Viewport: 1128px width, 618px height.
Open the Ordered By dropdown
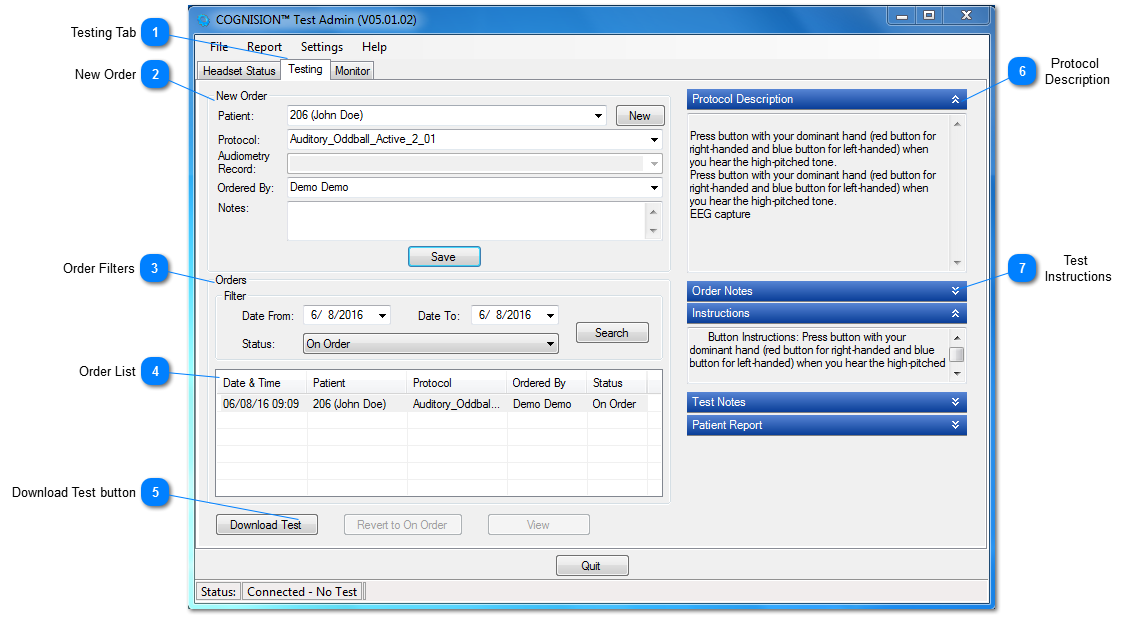pos(654,188)
